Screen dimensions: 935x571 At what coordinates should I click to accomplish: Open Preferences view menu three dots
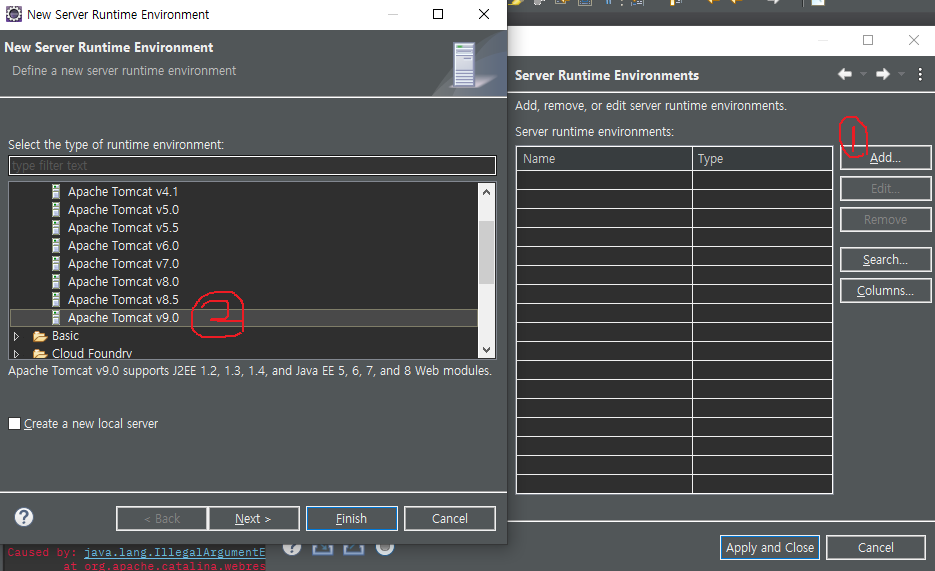[921, 75]
